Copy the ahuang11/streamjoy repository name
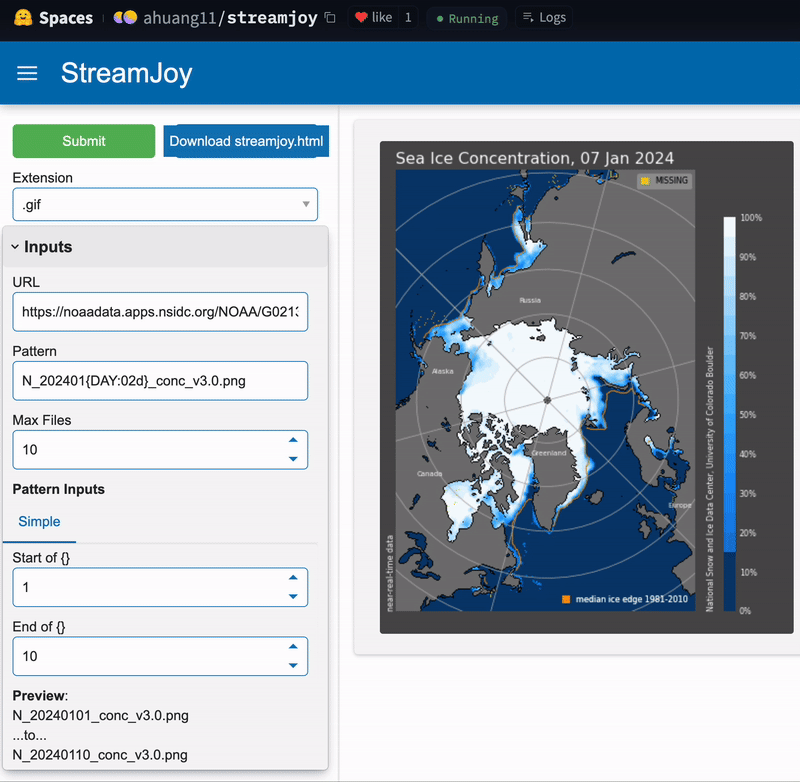 [330, 18]
